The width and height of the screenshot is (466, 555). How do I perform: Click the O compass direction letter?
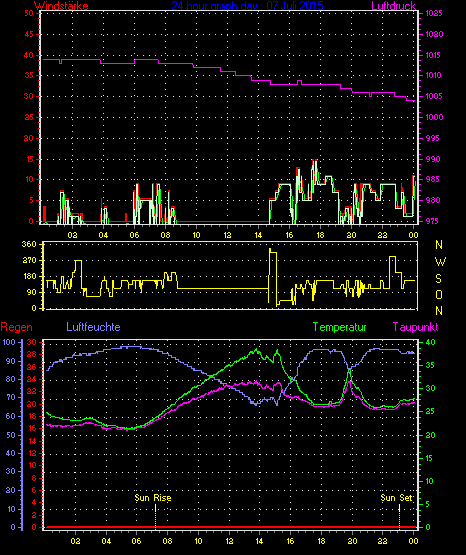[x=439, y=294]
